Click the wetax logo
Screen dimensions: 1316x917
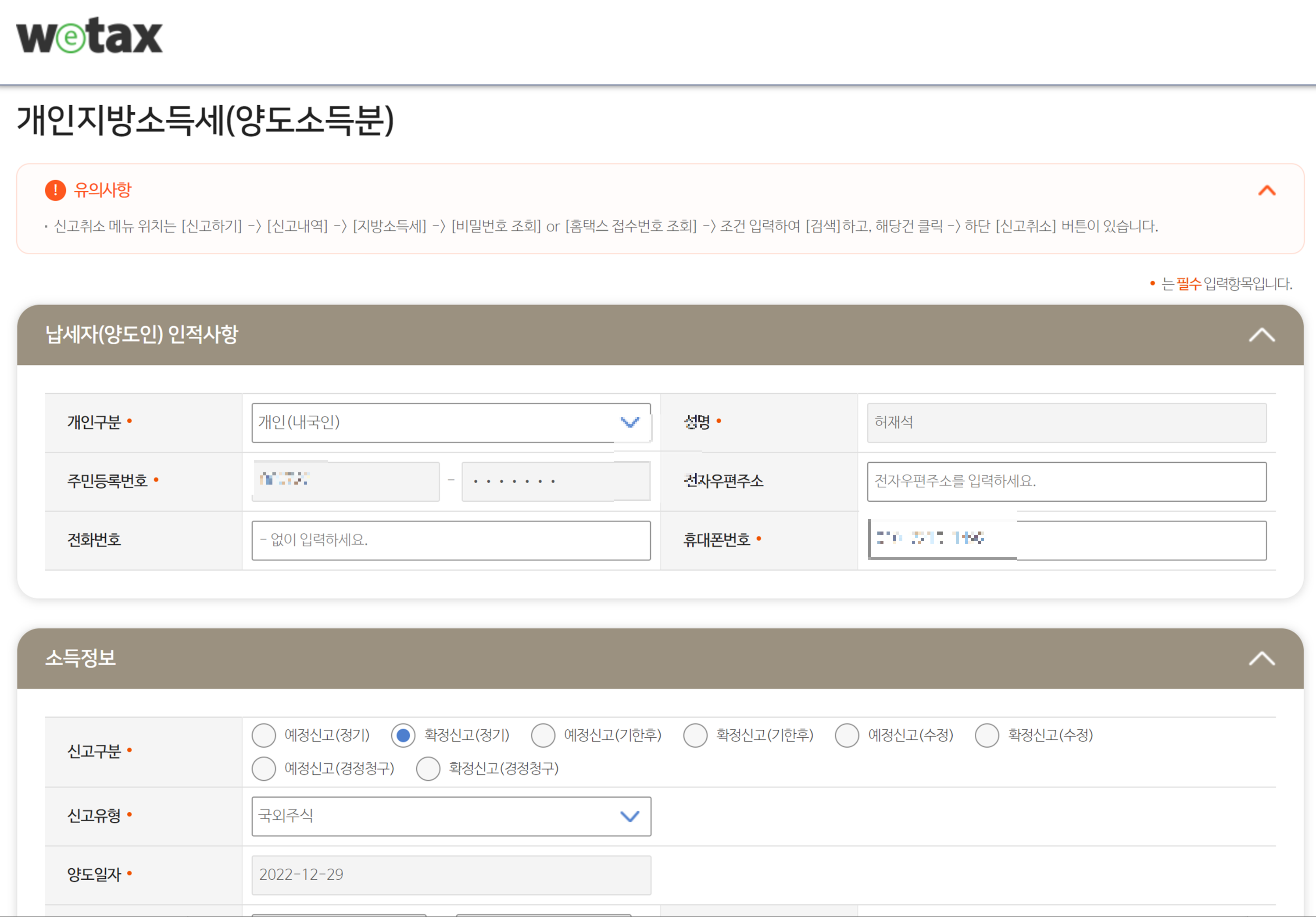pos(89,36)
